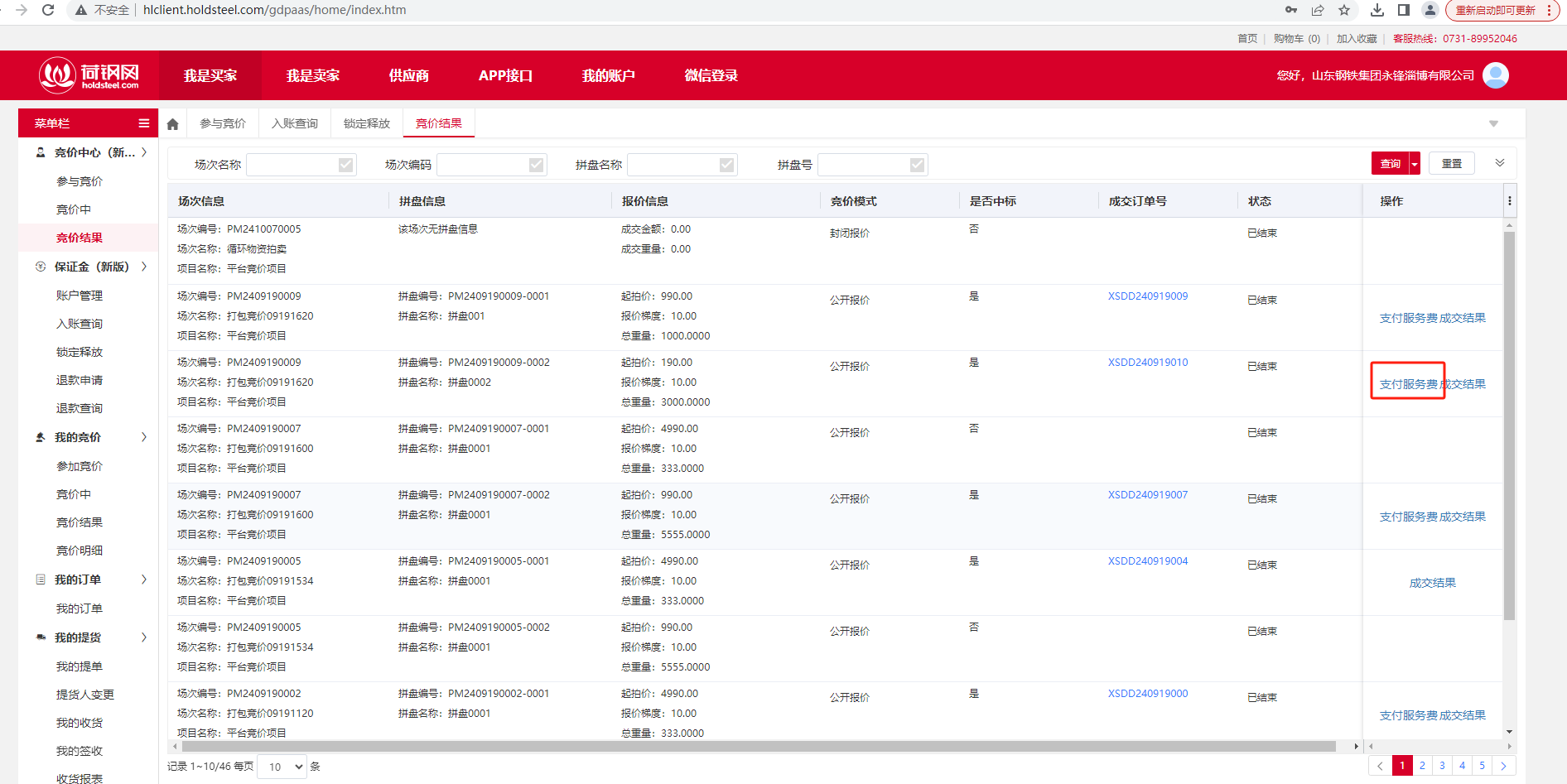The image size is (1567, 784).
Task: Open the saved password key icon
Action: coord(1291,10)
